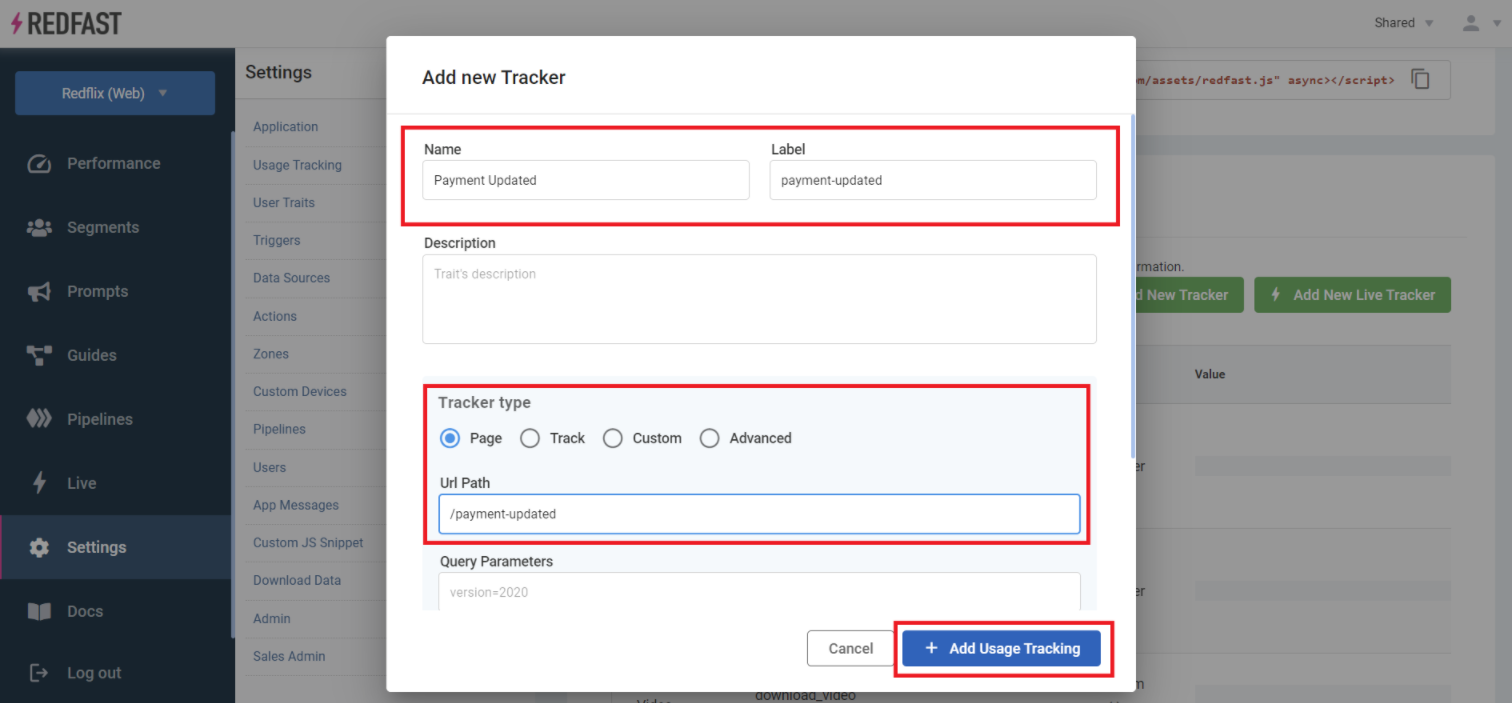
Task: Open Pipelines entry in Settings list
Action: (279, 429)
